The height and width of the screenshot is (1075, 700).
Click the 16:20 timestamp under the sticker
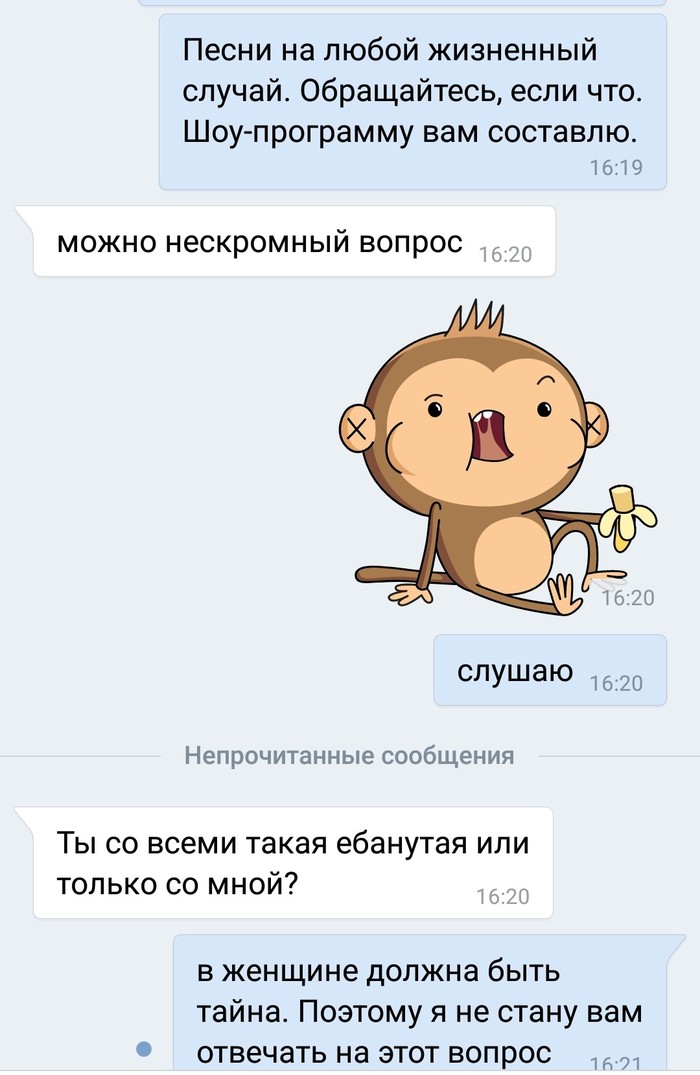(628, 598)
